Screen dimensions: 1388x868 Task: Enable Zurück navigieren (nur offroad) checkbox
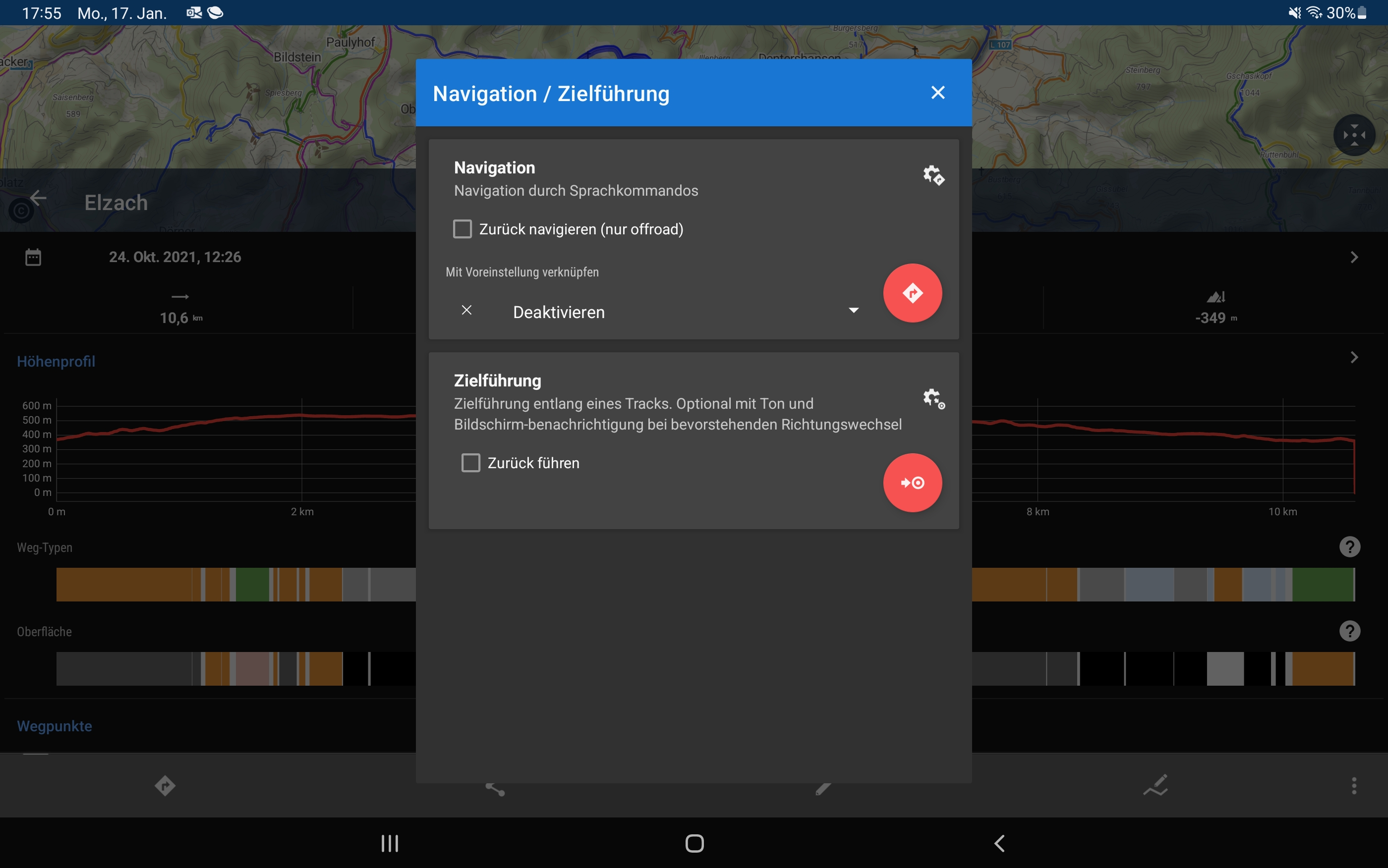click(x=463, y=229)
